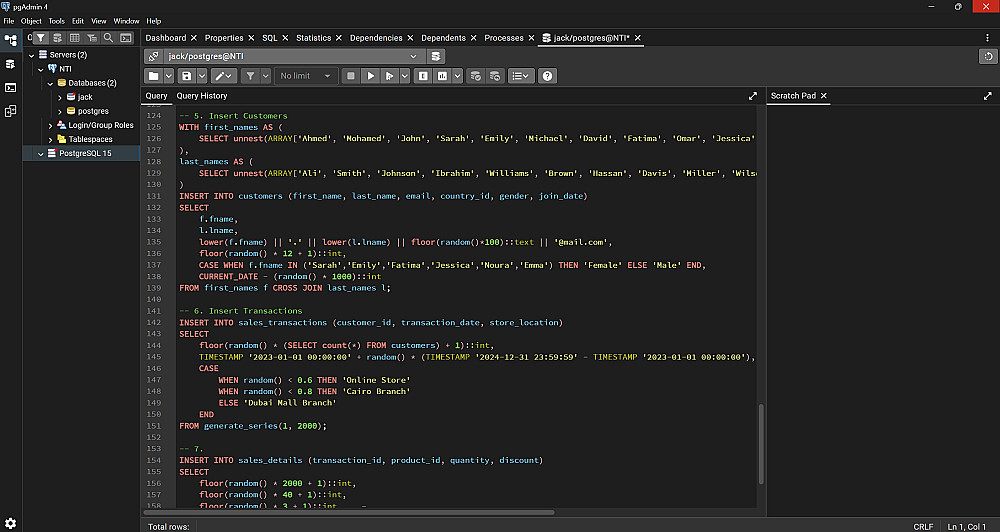Select the Tablespaces tree item
The width and height of the screenshot is (1000, 532).
pos(90,139)
